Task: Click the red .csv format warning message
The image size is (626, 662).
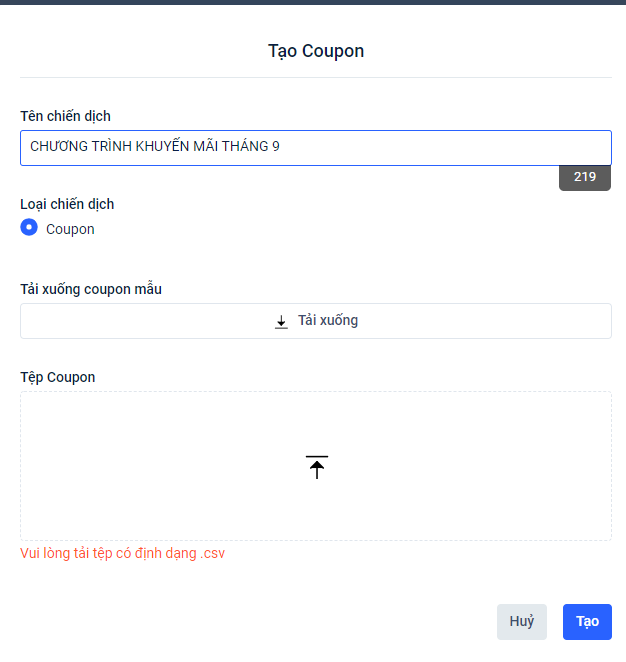Action: pyautogui.click(x=122, y=553)
